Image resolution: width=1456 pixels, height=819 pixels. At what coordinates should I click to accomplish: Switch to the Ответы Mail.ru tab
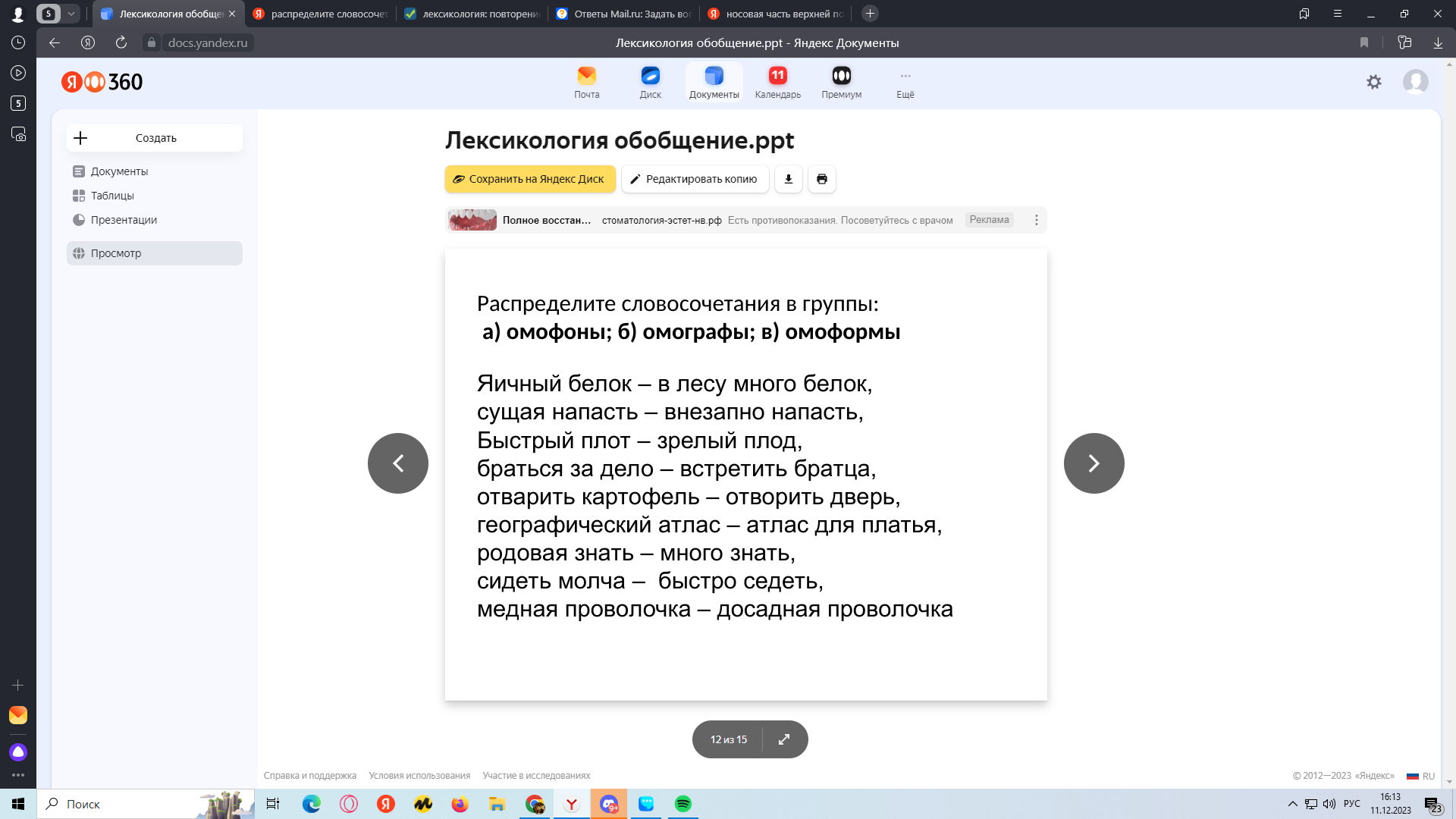click(x=623, y=14)
